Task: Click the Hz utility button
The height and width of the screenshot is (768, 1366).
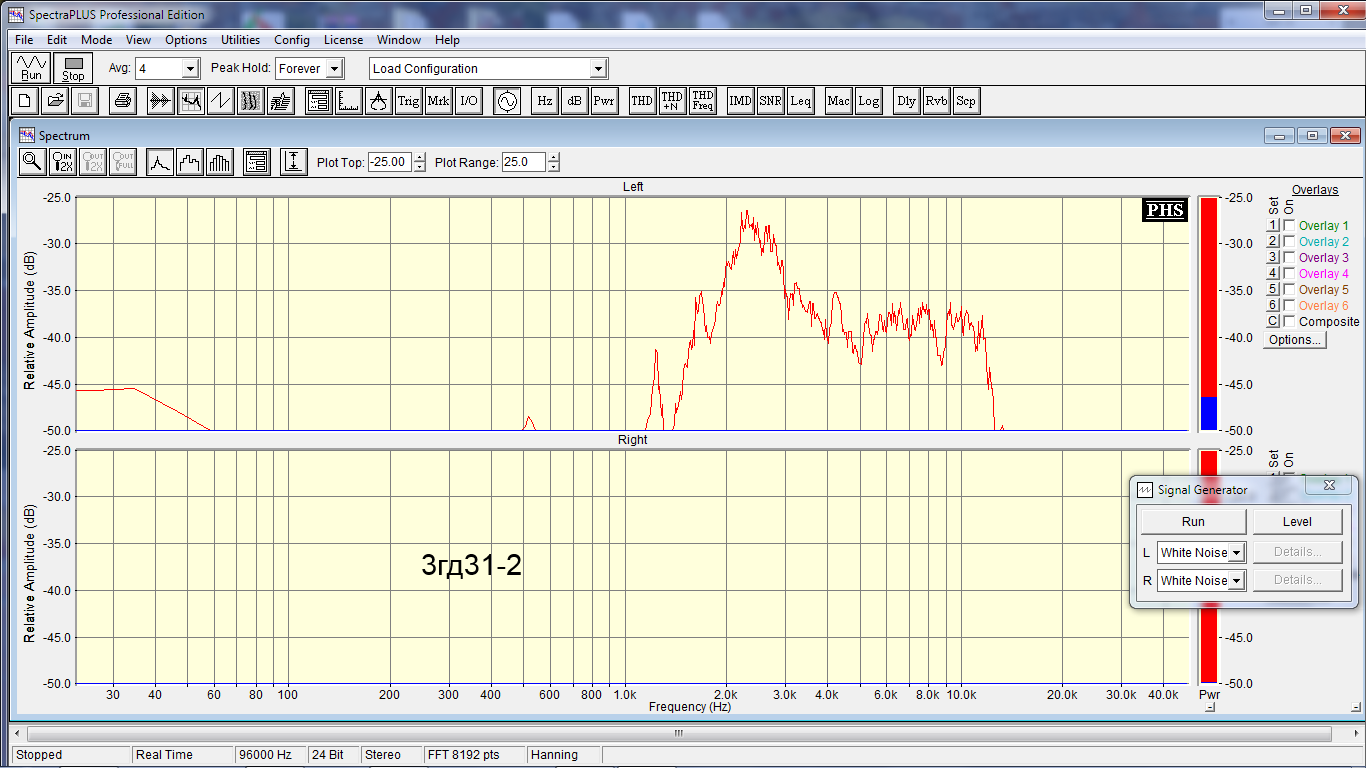Action: [x=544, y=101]
